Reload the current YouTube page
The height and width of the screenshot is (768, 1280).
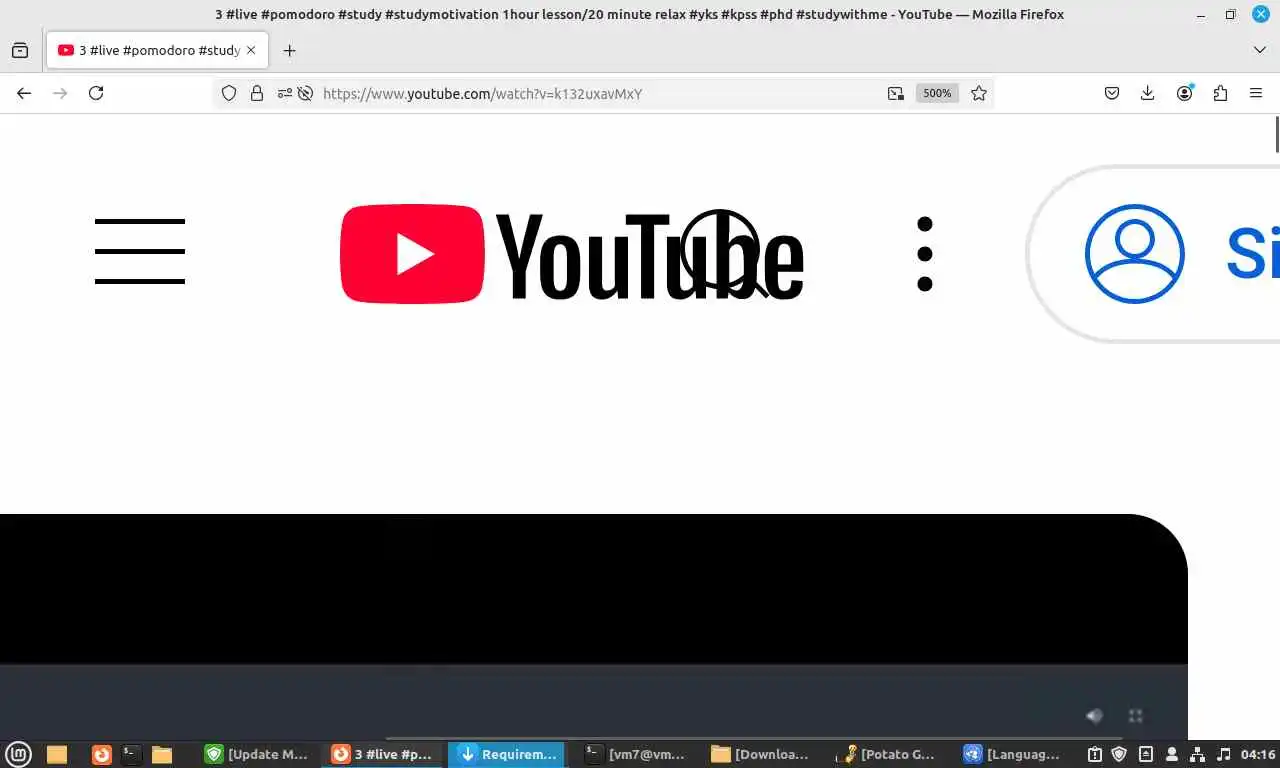[96, 93]
